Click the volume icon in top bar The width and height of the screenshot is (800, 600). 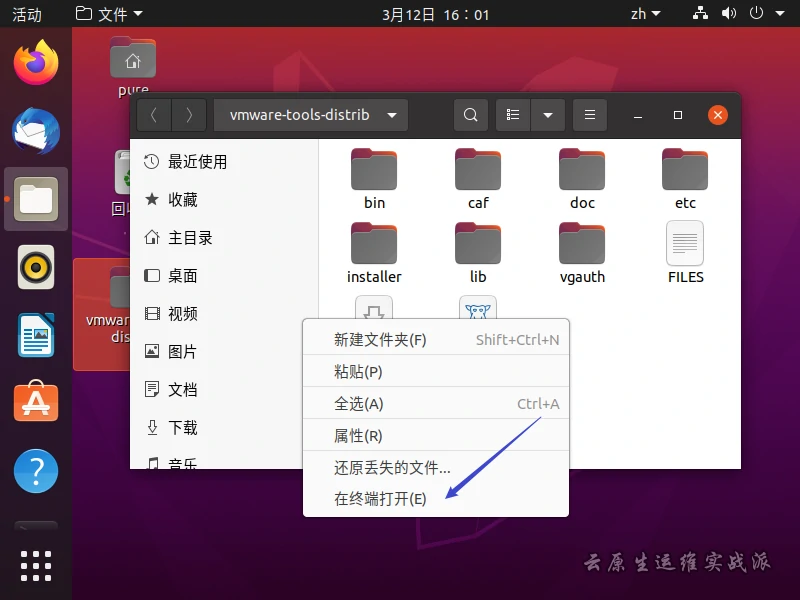[x=729, y=13]
